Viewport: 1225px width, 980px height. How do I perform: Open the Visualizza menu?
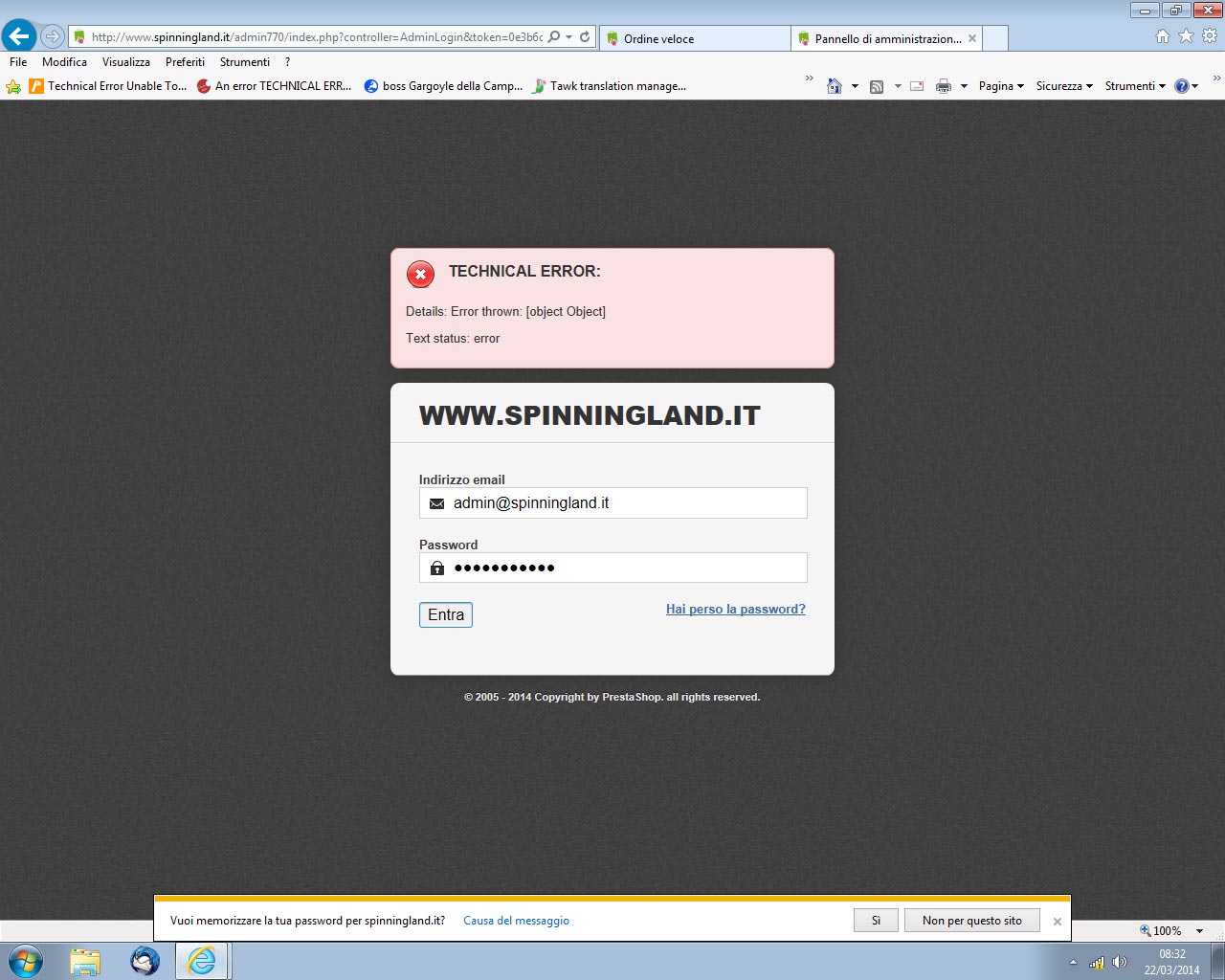click(x=126, y=62)
